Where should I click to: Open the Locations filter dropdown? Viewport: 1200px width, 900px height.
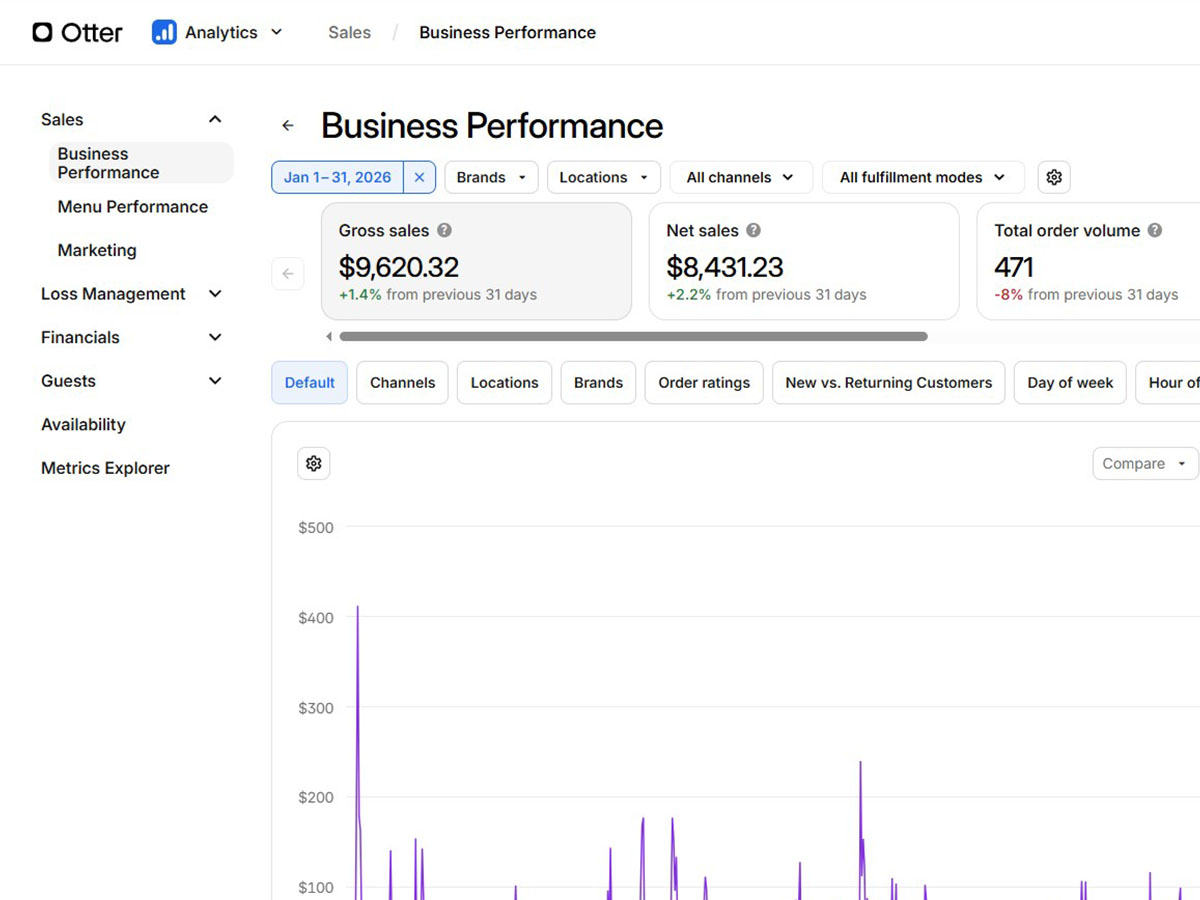(603, 177)
